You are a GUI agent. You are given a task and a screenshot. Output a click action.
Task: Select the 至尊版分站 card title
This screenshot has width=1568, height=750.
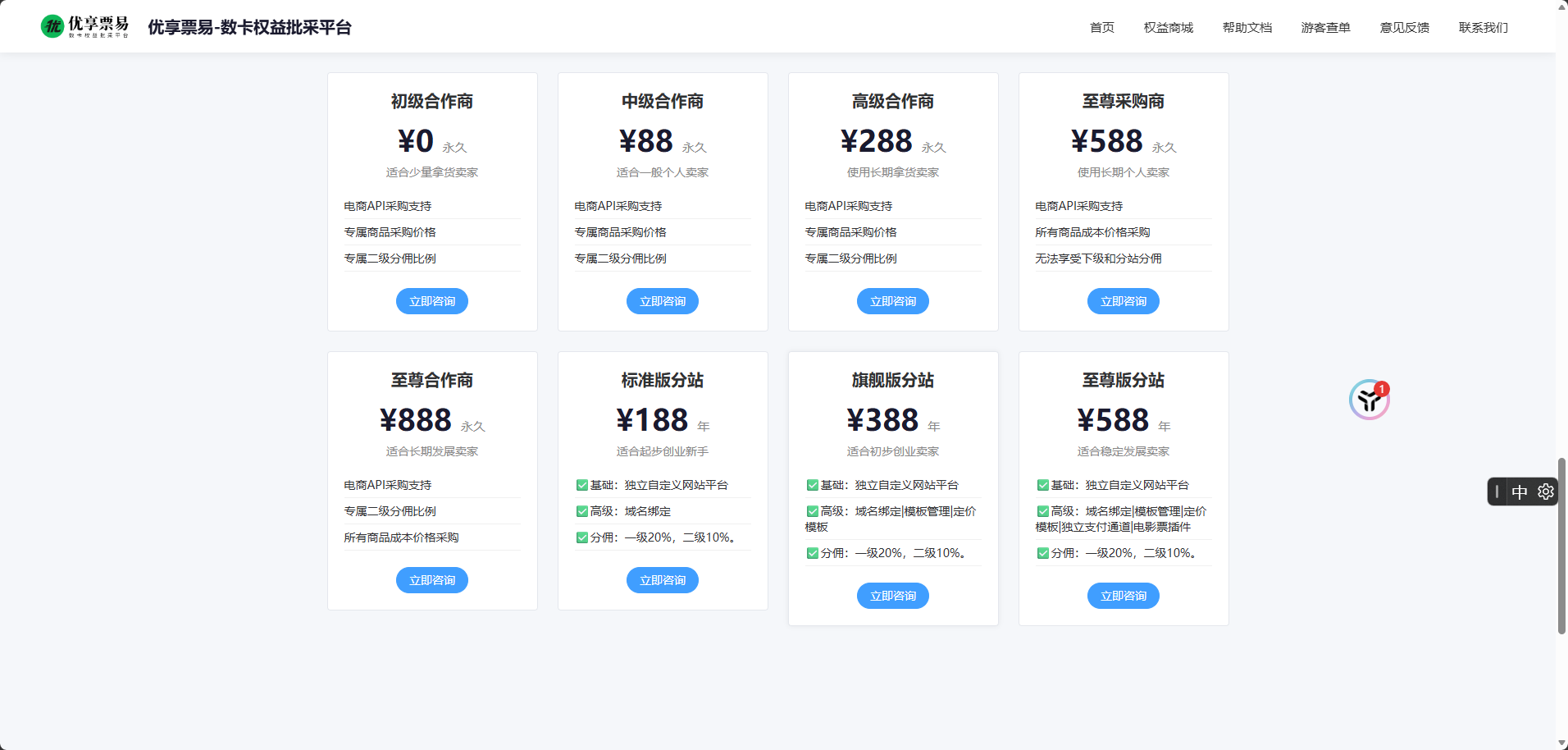click(x=1124, y=380)
